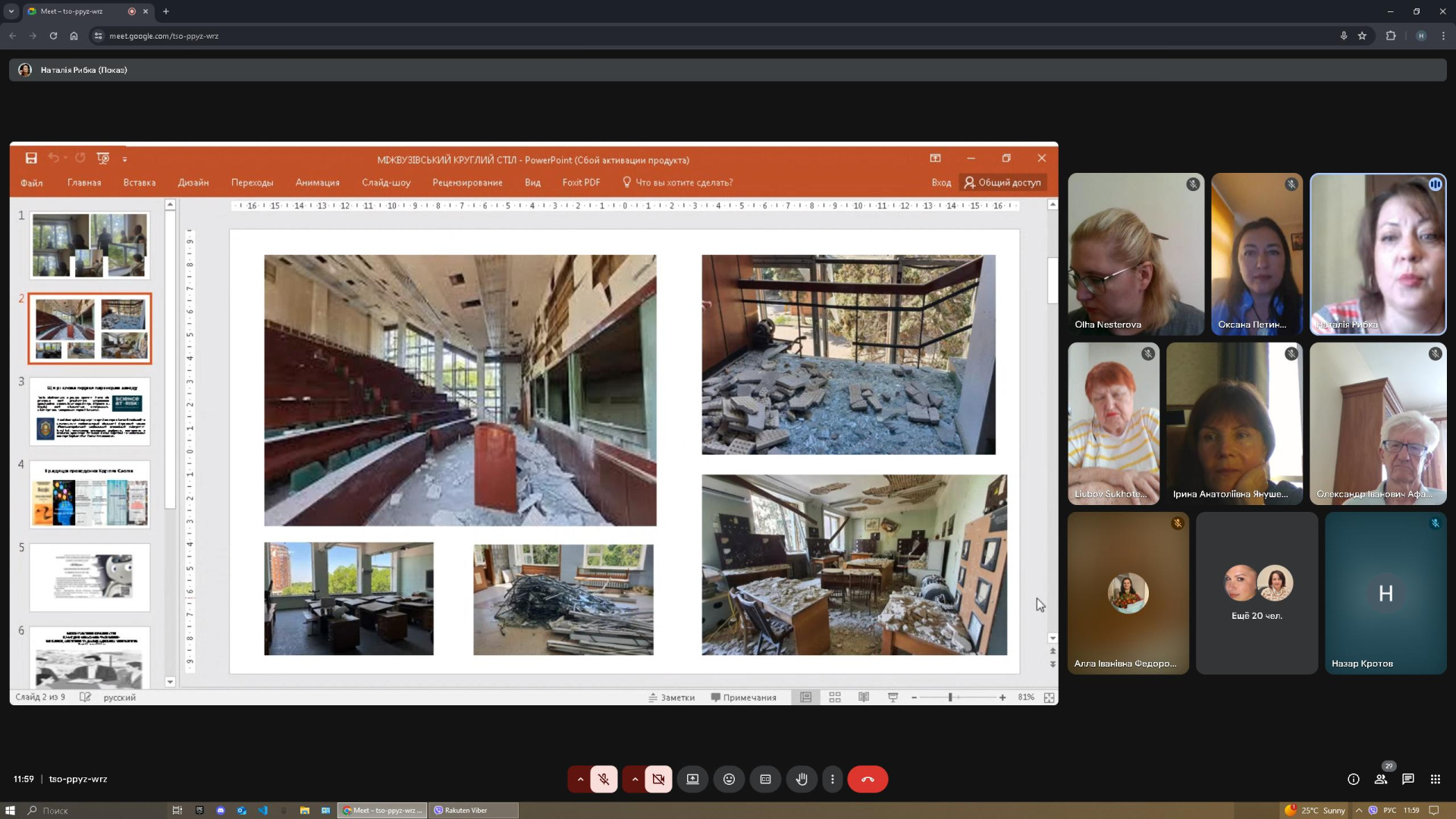The height and width of the screenshot is (819, 1456).
Task: Click the 'Ещё 20 чел.' participants tile
Action: [x=1257, y=593]
